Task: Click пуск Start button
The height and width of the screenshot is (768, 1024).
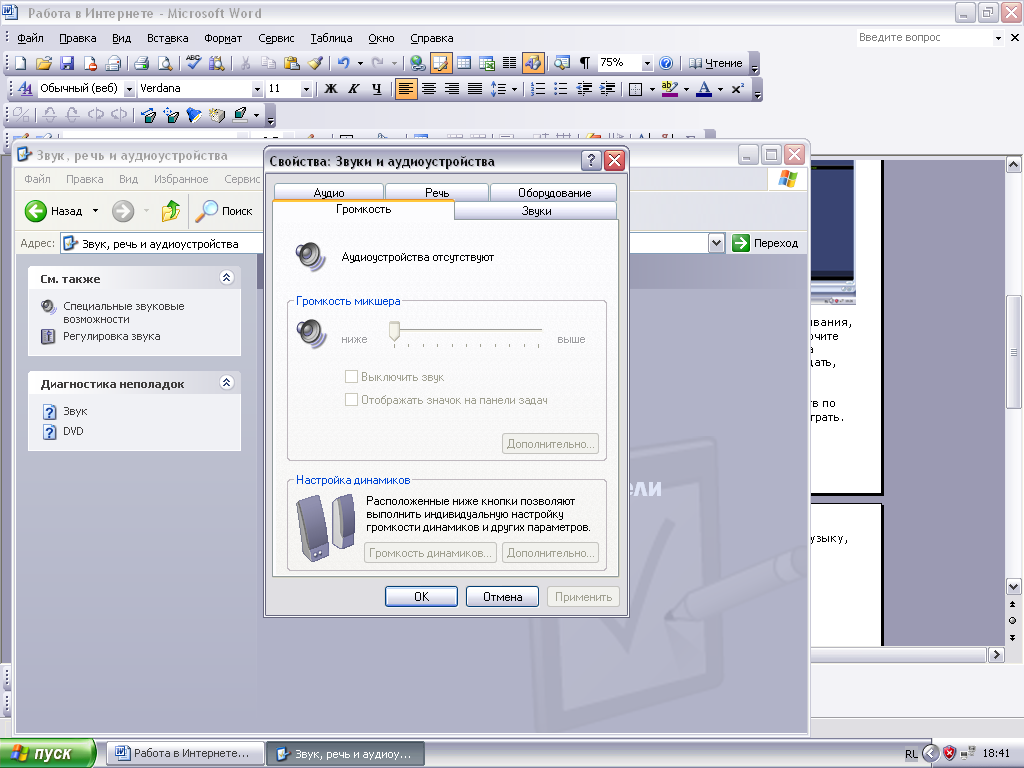Action: click(47, 753)
